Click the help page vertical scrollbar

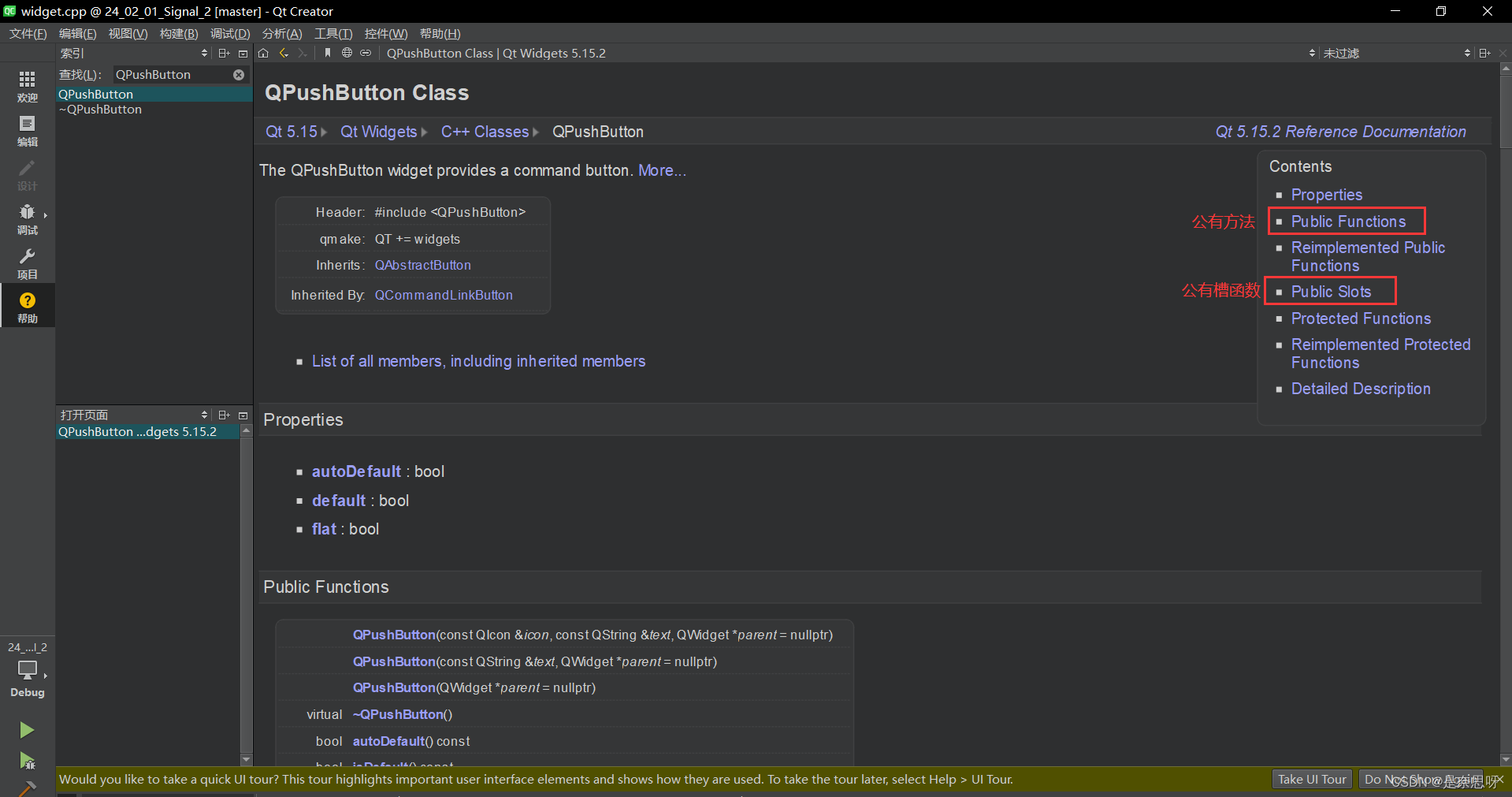point(1506,110)
